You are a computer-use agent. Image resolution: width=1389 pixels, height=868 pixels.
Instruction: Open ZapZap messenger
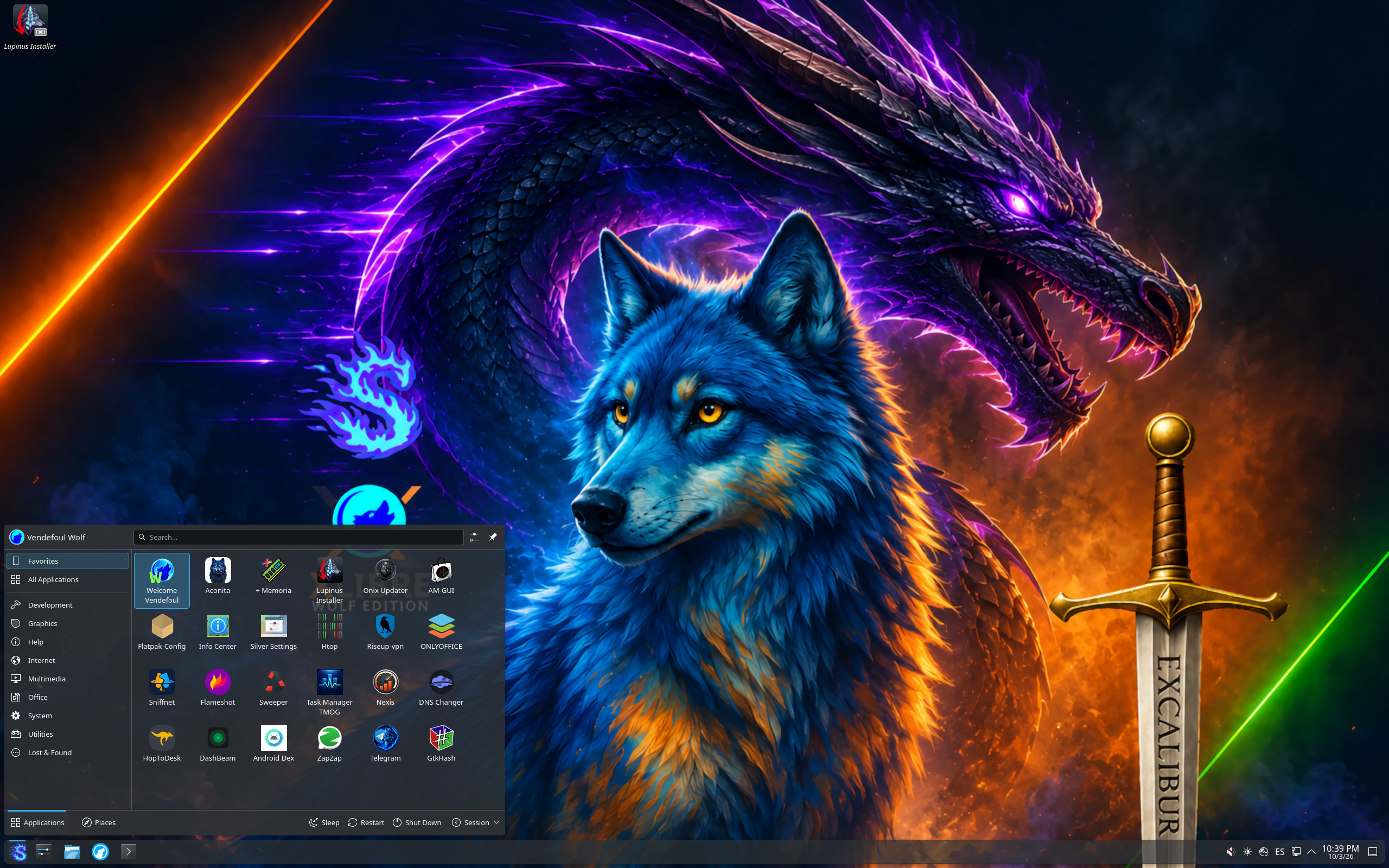click(x=329, y=743)
